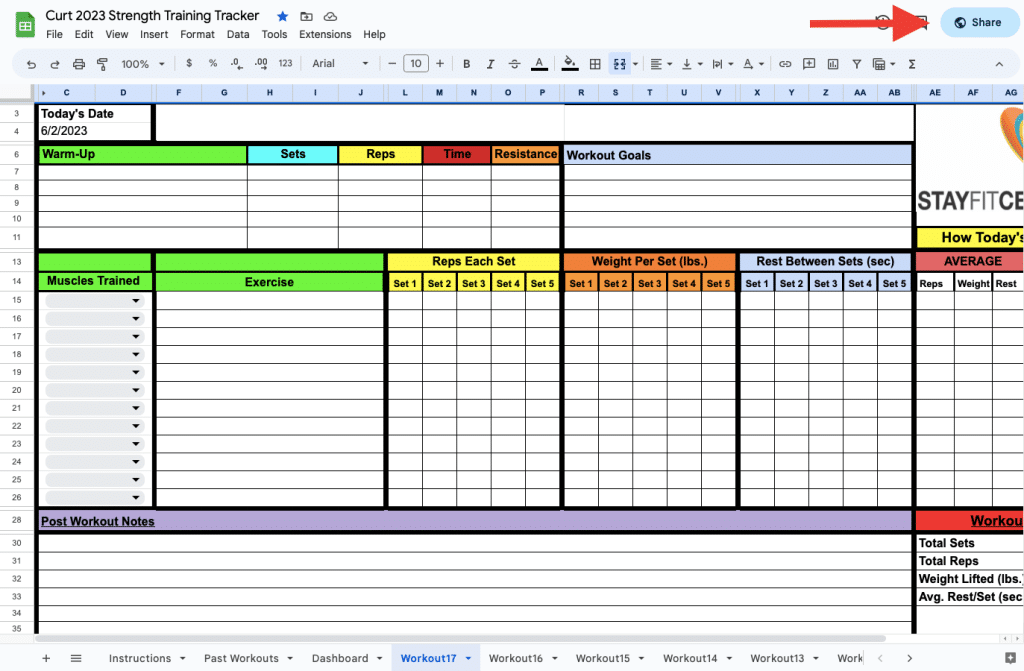1024x671 pixels.
Task: Switch to the Dashboard sheet tab
Action: (x=340, y=658)
